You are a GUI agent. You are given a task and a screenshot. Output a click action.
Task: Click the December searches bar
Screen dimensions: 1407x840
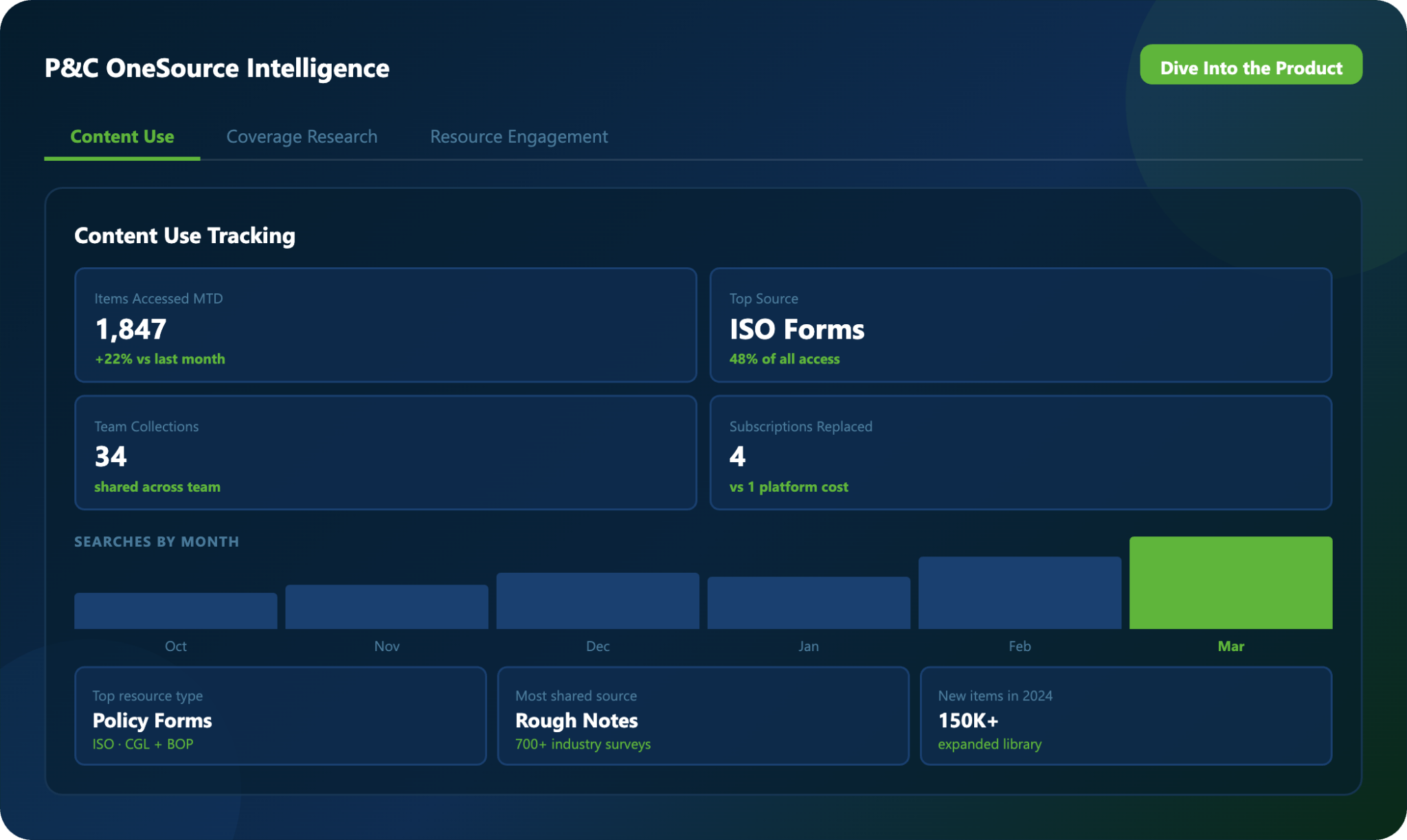pos(598,601)
